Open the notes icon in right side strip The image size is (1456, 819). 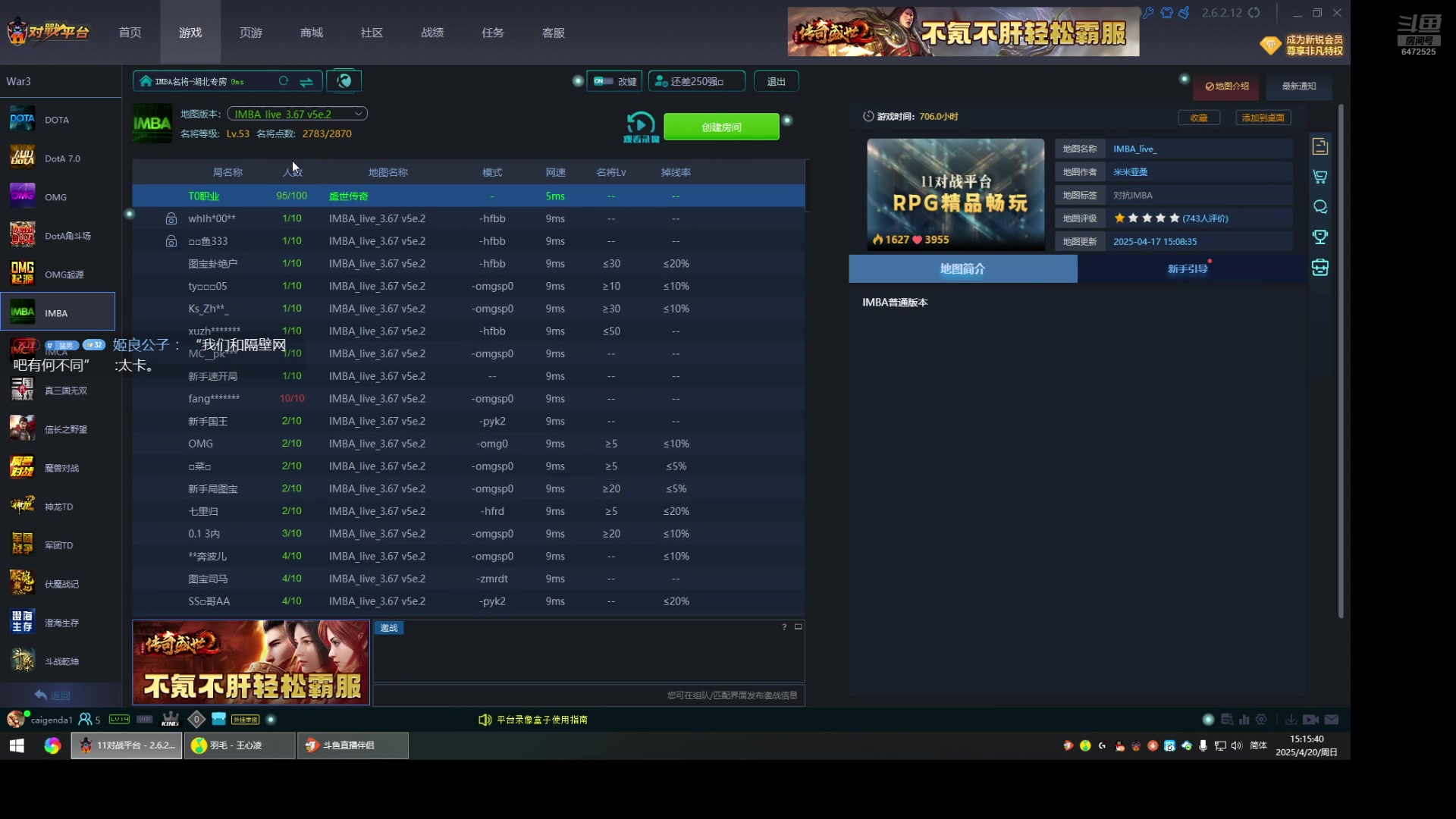1320,146
